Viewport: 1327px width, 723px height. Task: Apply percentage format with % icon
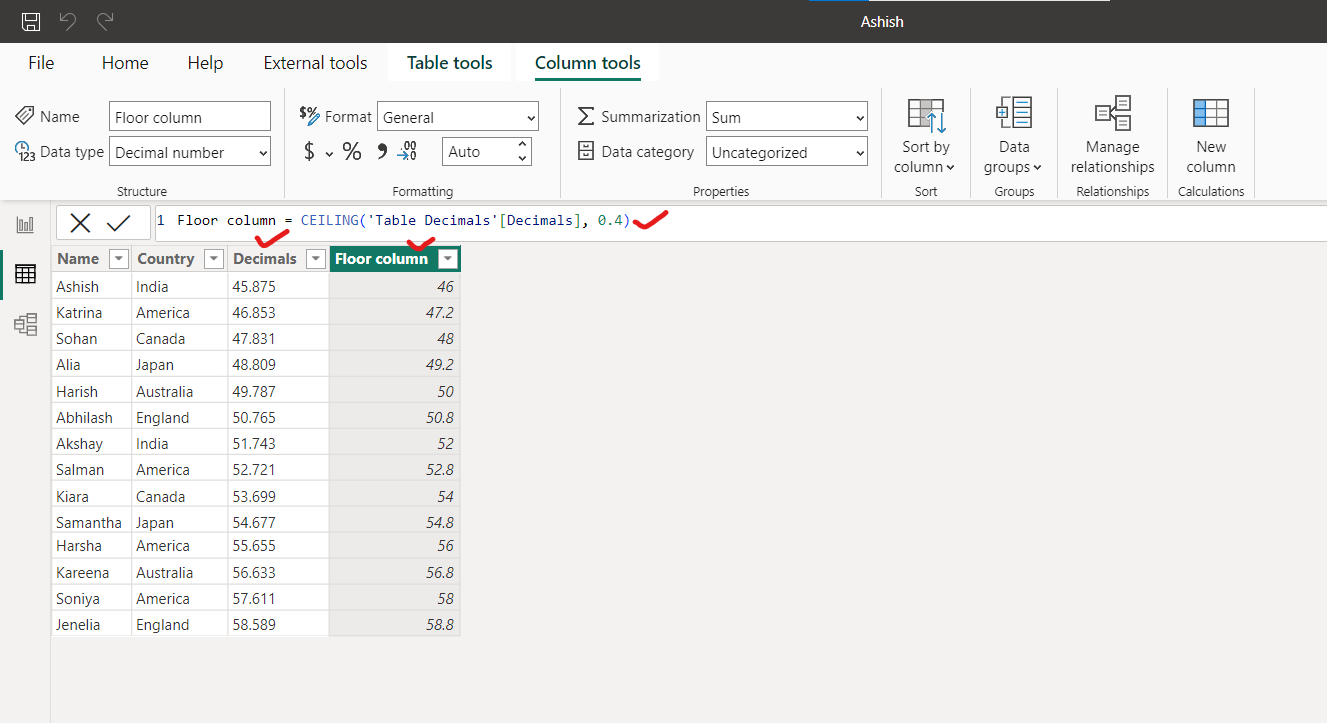click(352, 152)
